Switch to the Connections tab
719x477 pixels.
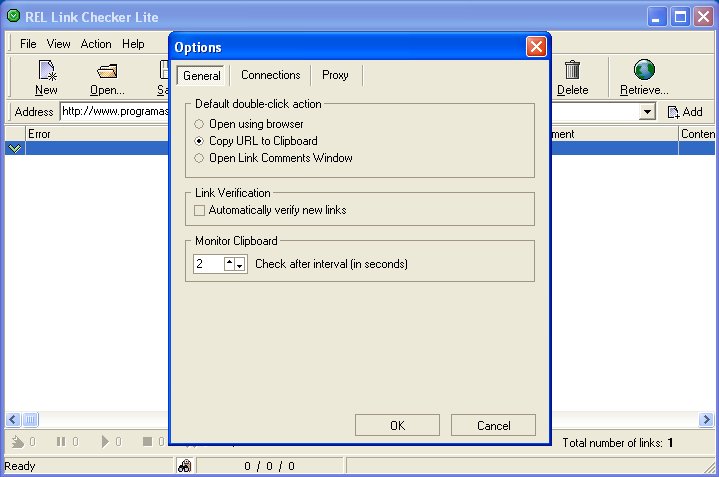coord(271,75)
